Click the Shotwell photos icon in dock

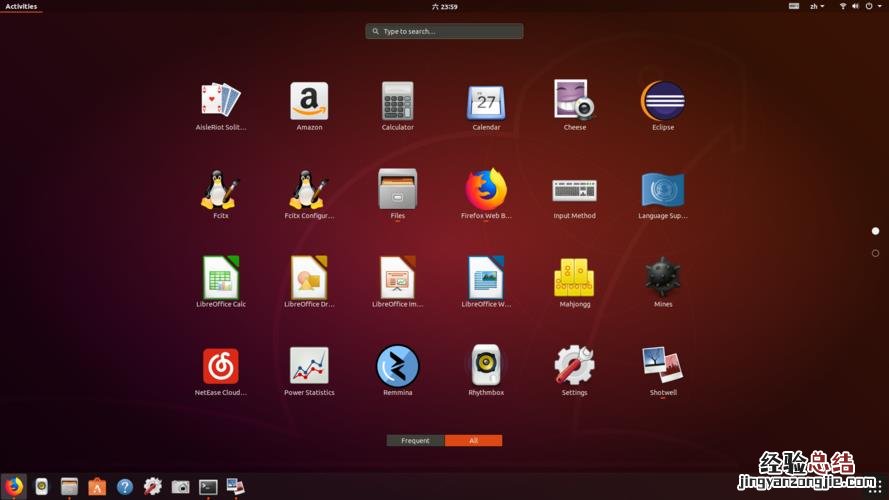pos(235,486)
